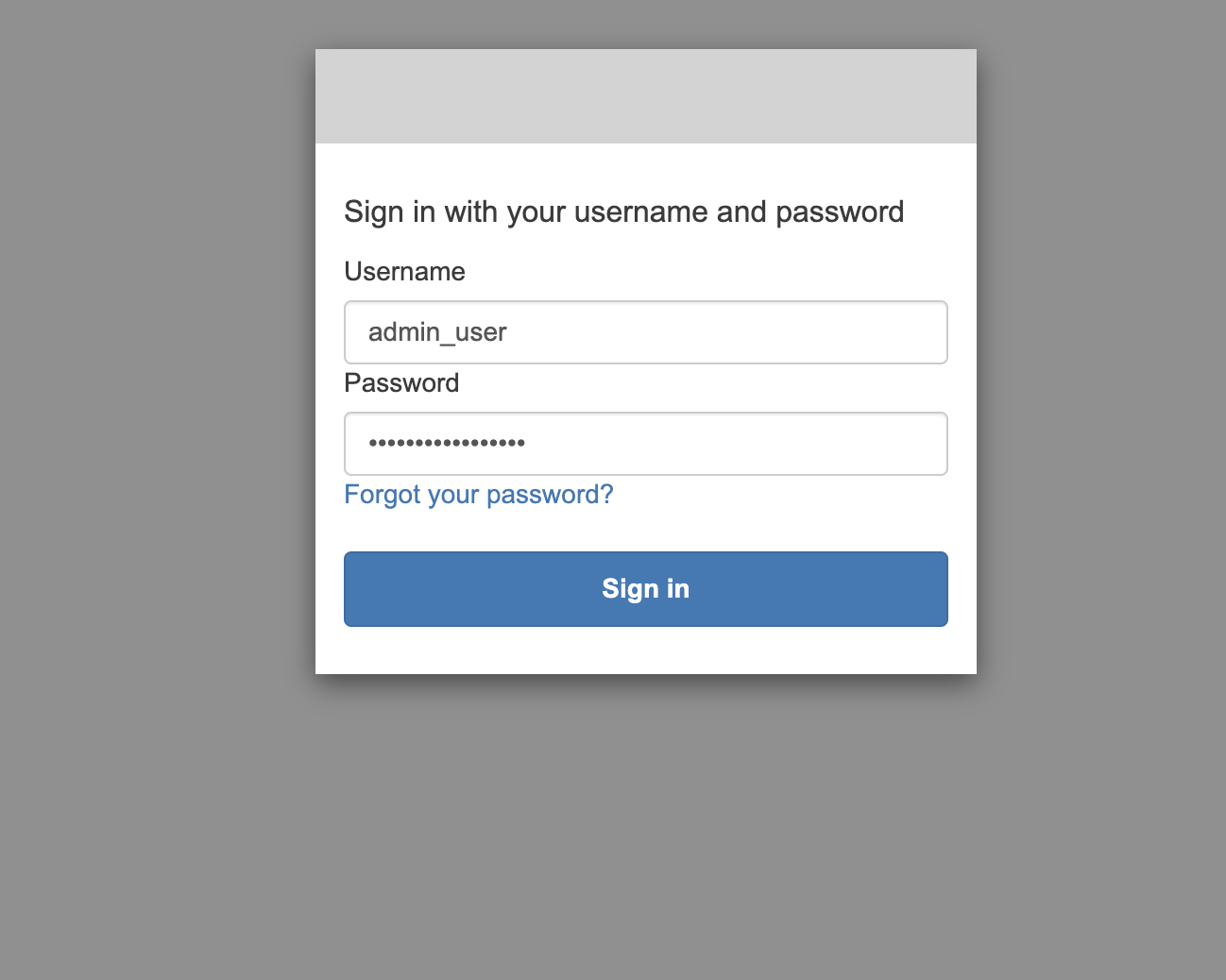Click the word 'Forgot' in the link
The height and width of the screenshot is (980, 1226).
pos(383,495)
